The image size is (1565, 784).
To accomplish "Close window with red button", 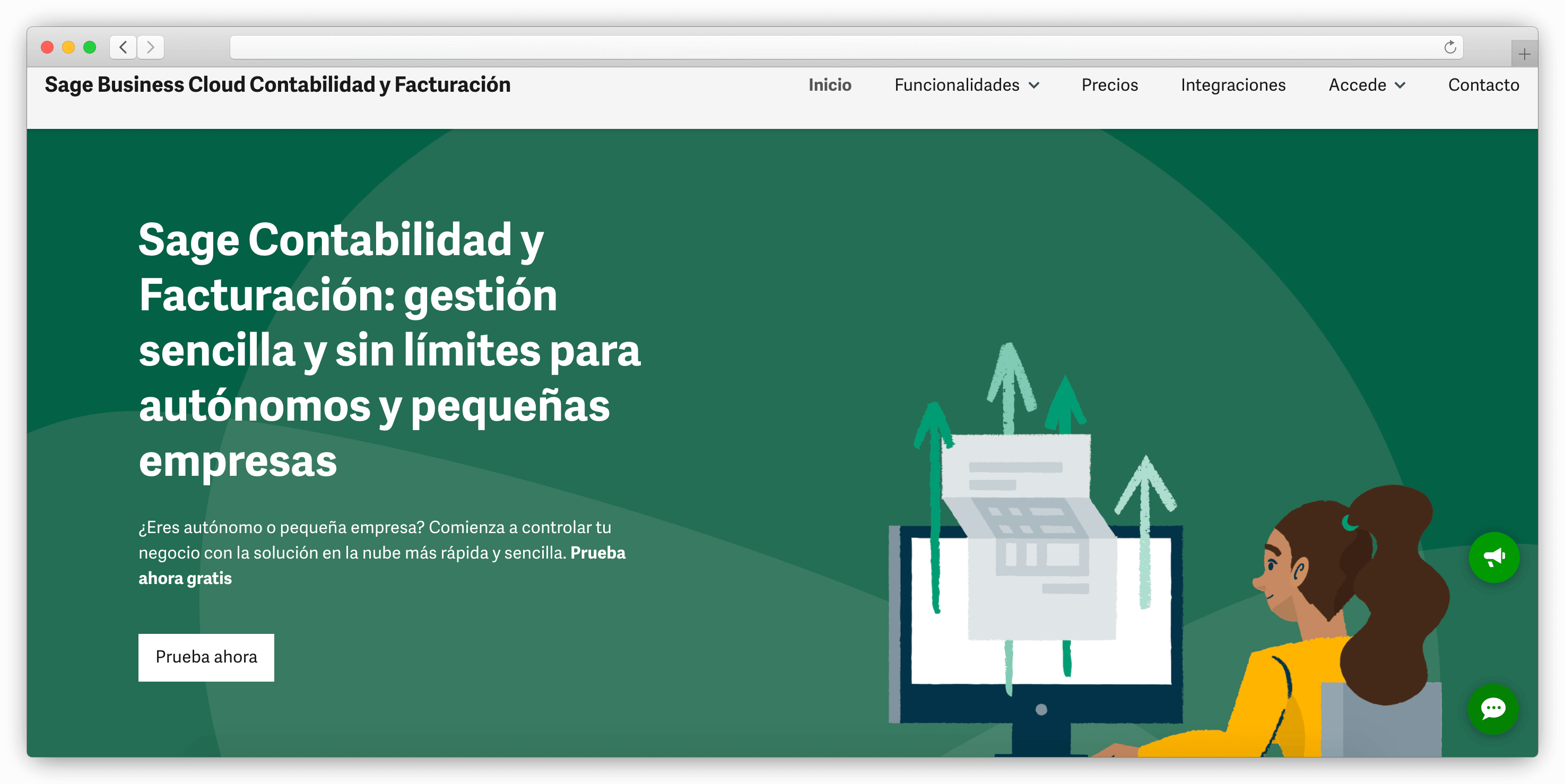I will tap(47, 47).
